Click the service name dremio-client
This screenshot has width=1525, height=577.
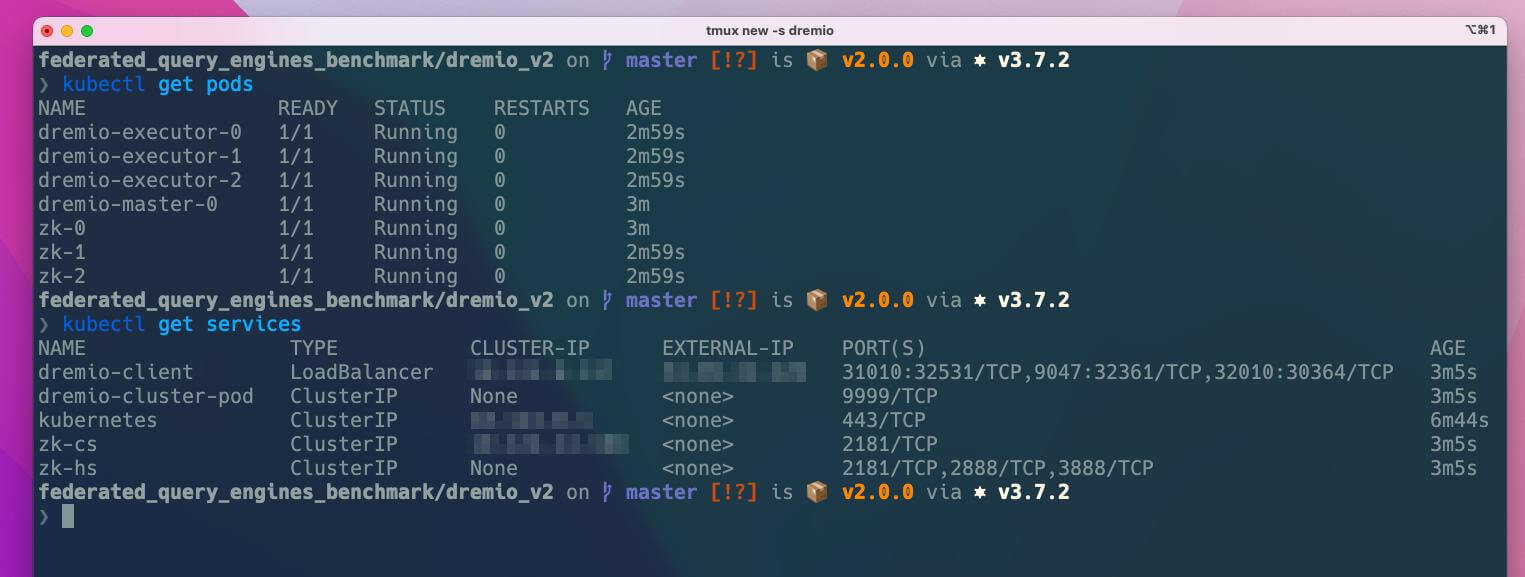(116, 372)
